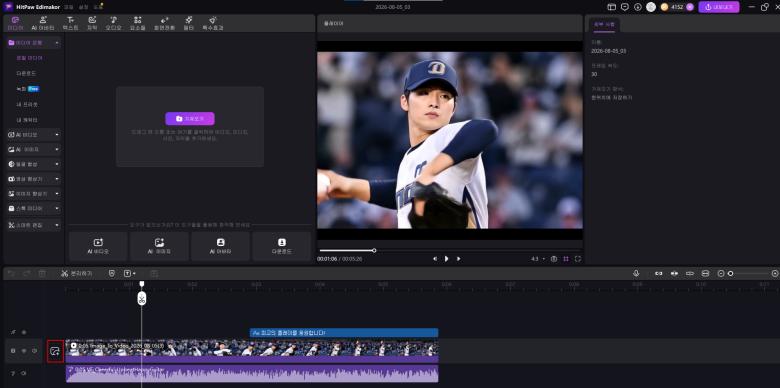This screenshot has width=780, height=388.
Task: Expand the video enhancer sidebar section
Action: point(34,179)
